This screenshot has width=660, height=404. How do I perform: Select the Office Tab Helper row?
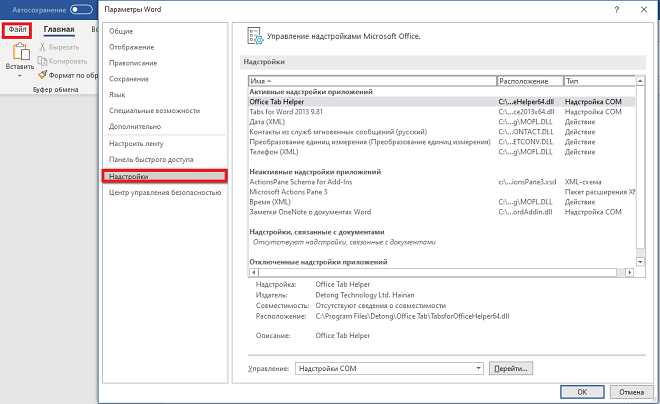tap(442, 102)
